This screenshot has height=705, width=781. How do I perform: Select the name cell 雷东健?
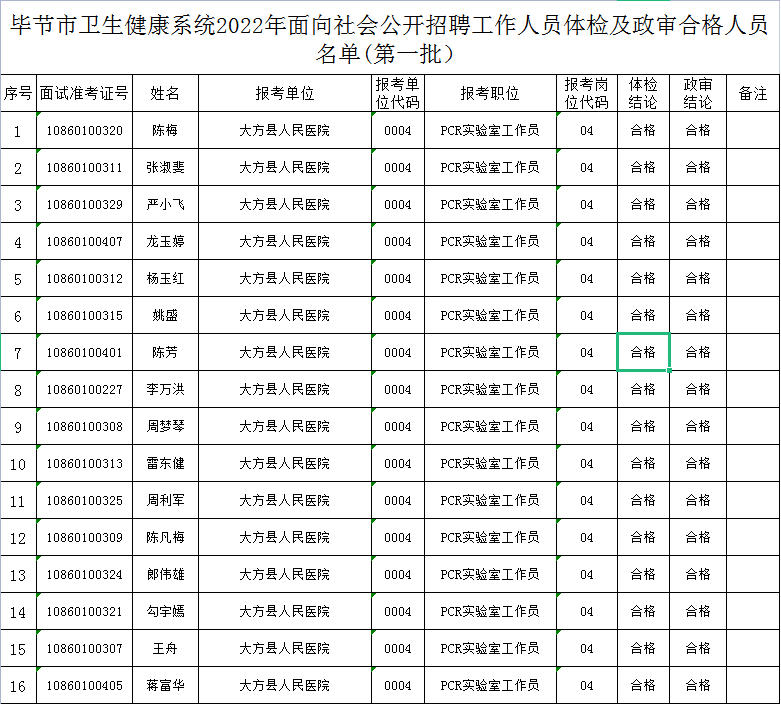pos(165,463)
